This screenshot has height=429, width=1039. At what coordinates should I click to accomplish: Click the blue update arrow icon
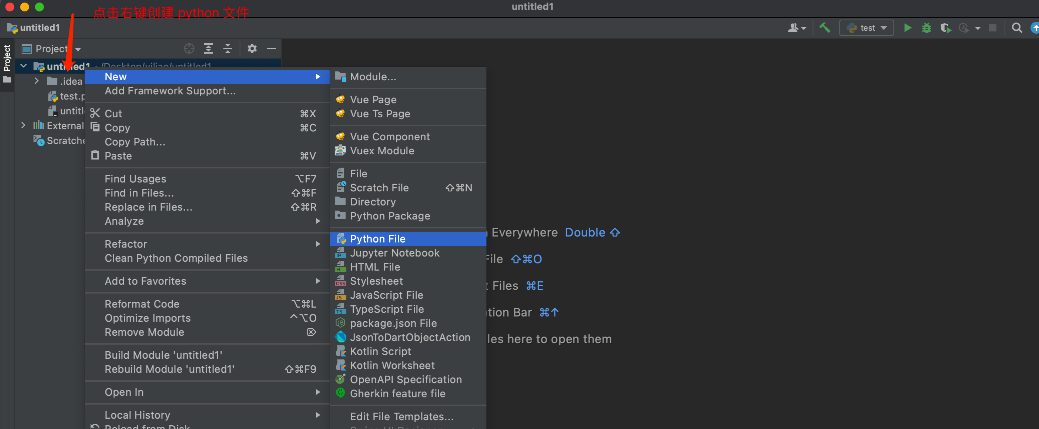click(x=1036, y=28)
